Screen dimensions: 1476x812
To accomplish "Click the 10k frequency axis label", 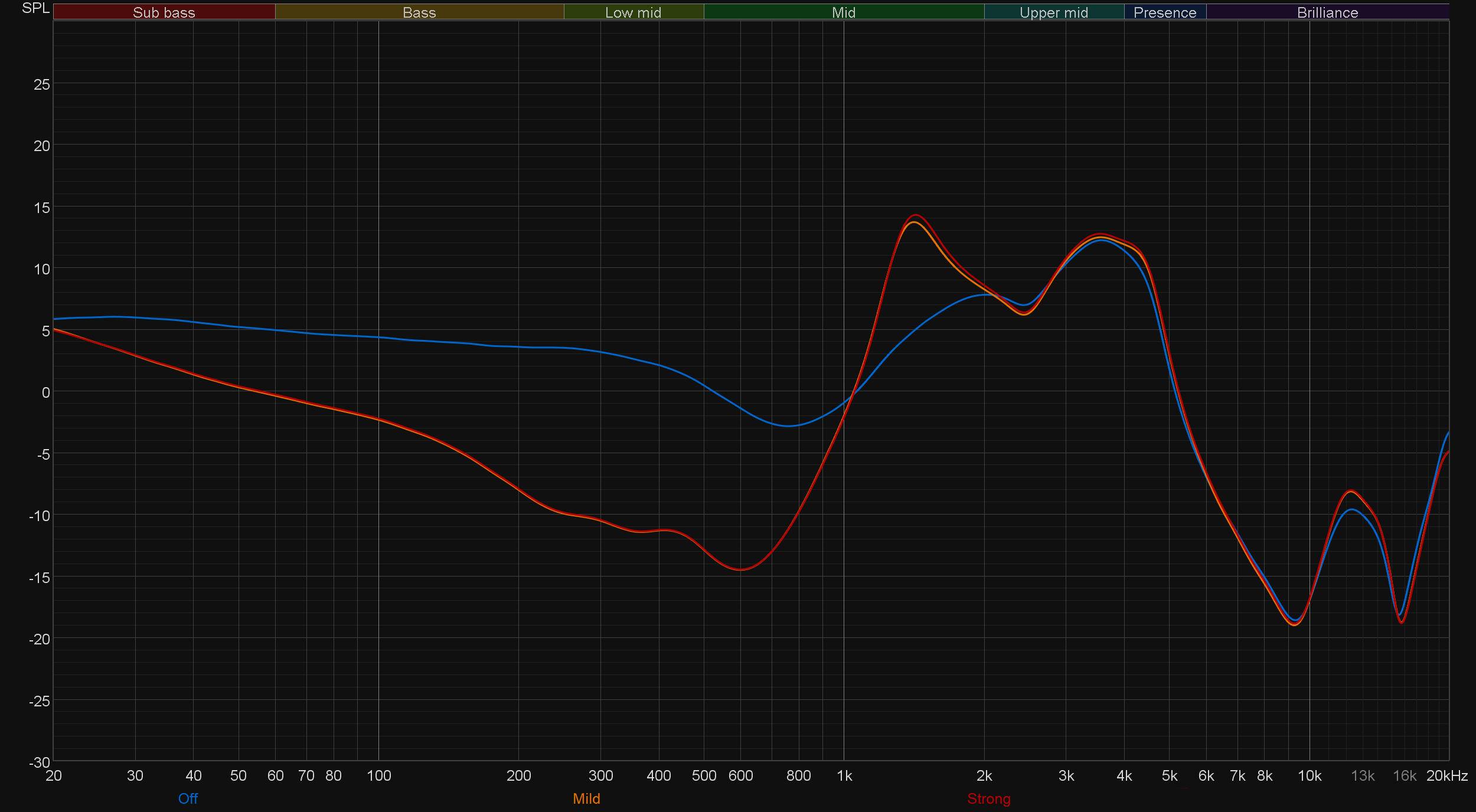I will [x=1310, y=776].
